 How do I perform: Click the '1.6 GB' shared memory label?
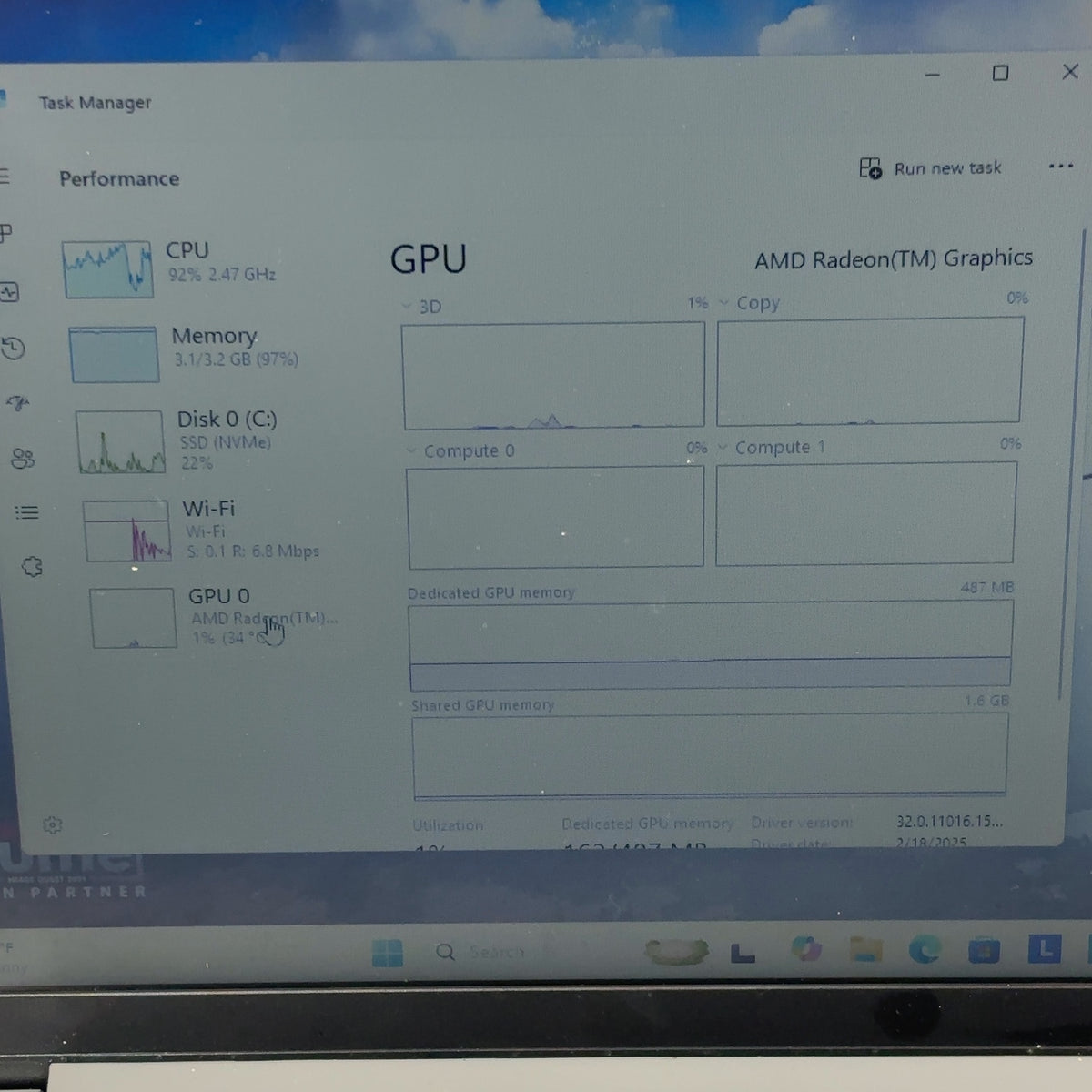click(x=986, y=701)
